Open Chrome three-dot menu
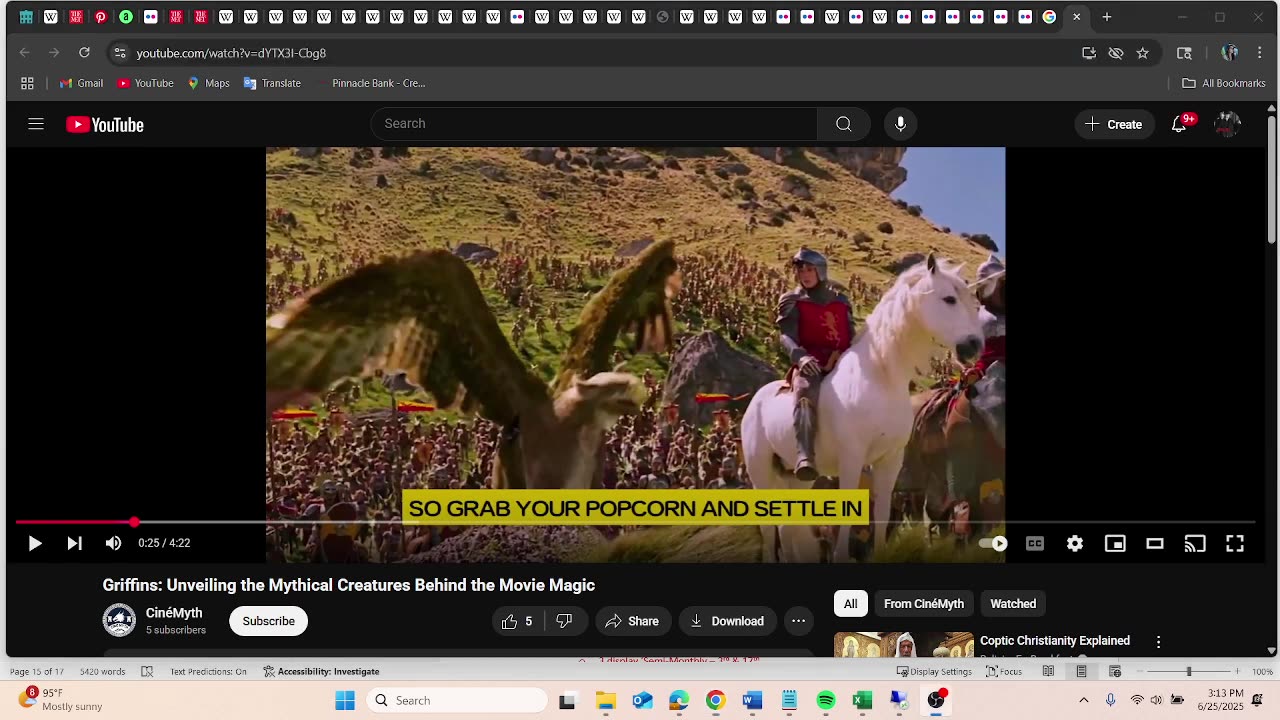 [1259, 53]
